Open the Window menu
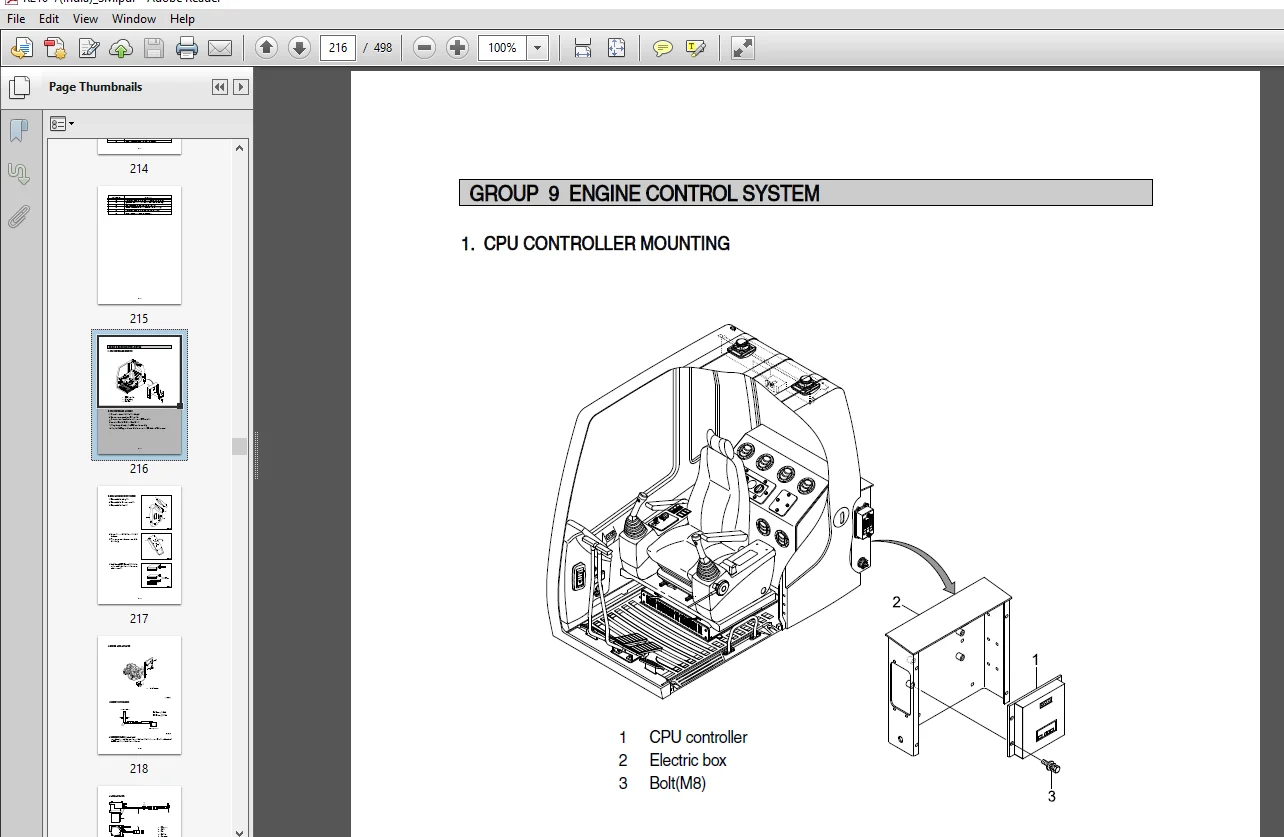 coord(134,19)
